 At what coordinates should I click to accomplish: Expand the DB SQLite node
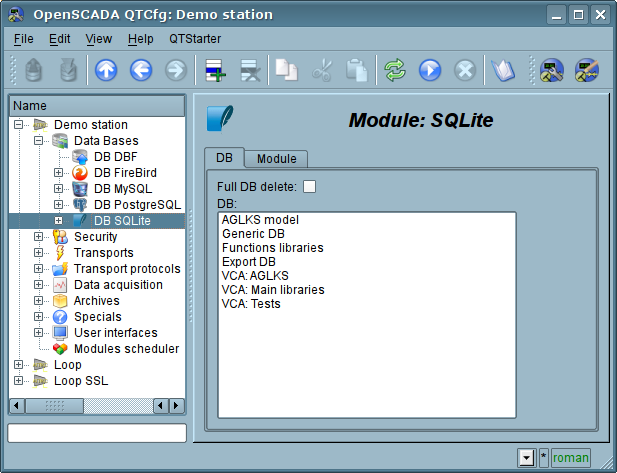tap(58, 221)
